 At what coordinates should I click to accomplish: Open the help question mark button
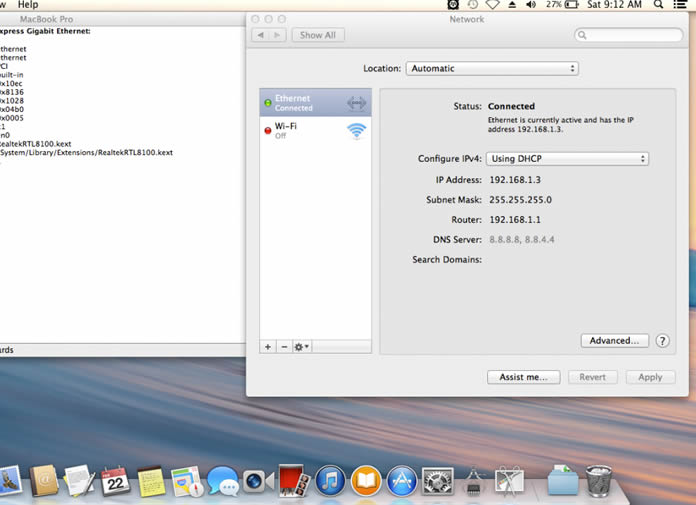[662, 341]
